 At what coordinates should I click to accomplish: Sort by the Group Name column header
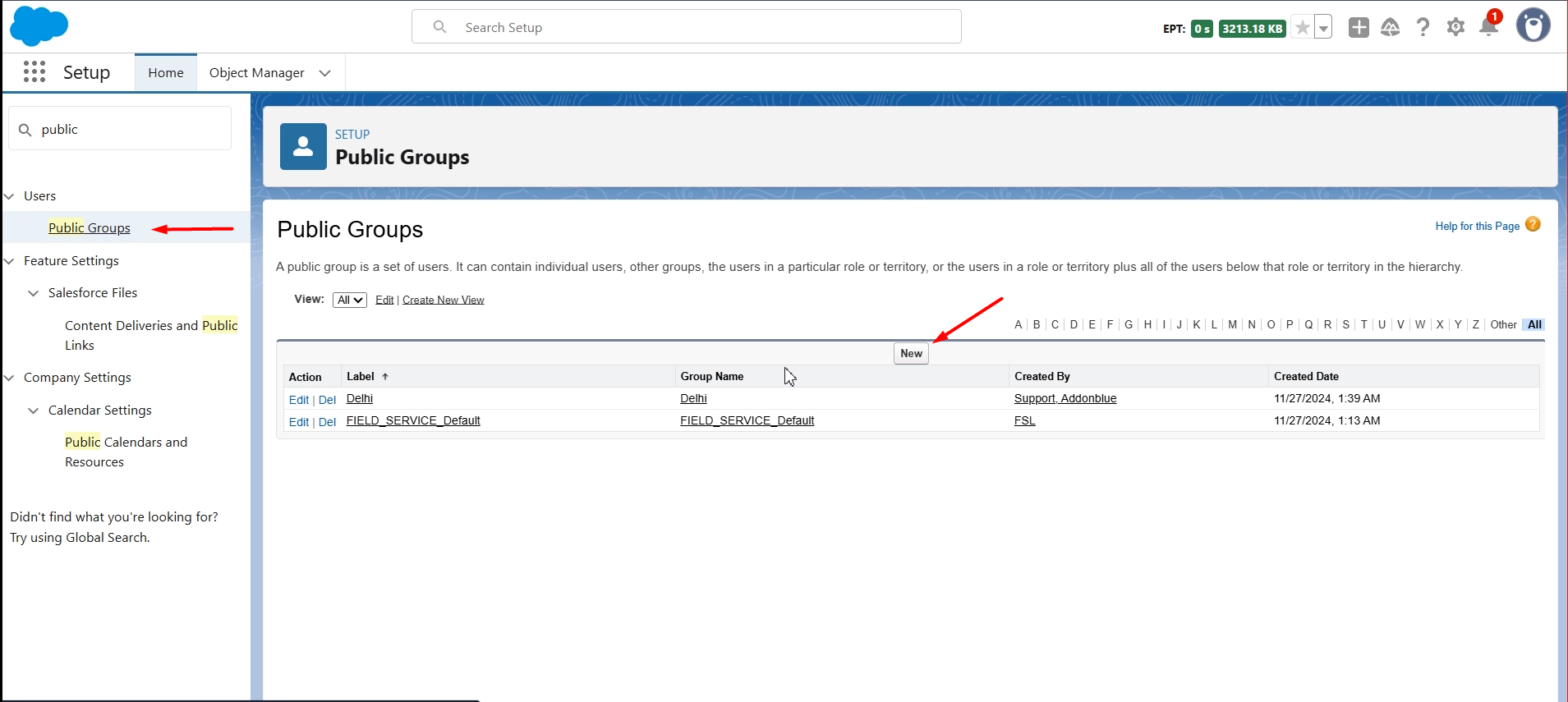click(x=712, y=376)
